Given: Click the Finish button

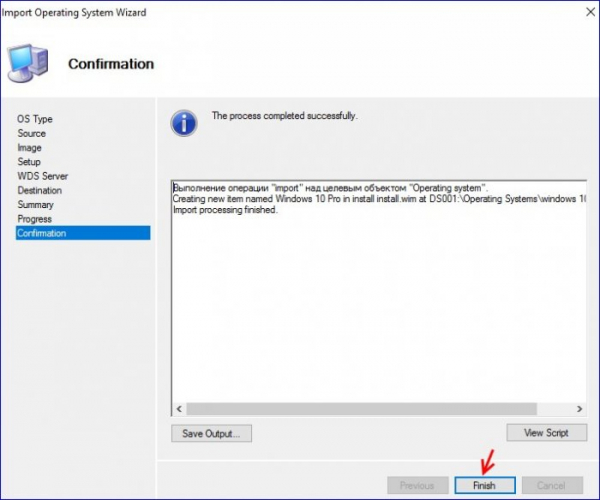Looking at the screenshot, I should [485, 485].
